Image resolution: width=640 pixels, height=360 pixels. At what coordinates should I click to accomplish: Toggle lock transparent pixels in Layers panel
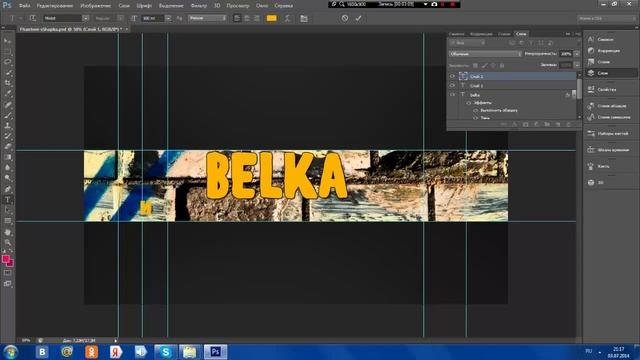(x=475, y=65)
